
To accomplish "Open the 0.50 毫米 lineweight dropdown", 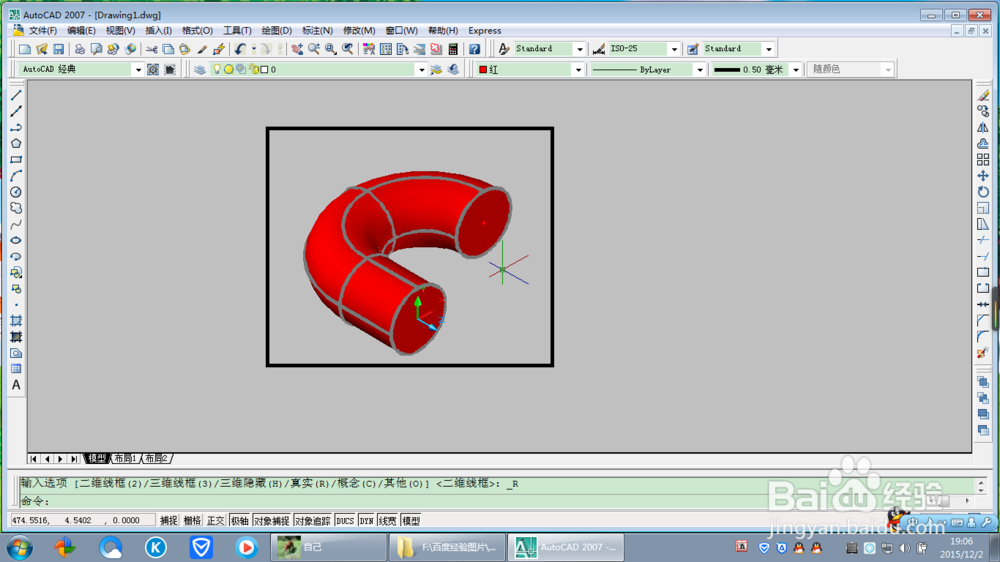I will click(x=795, y=70).
